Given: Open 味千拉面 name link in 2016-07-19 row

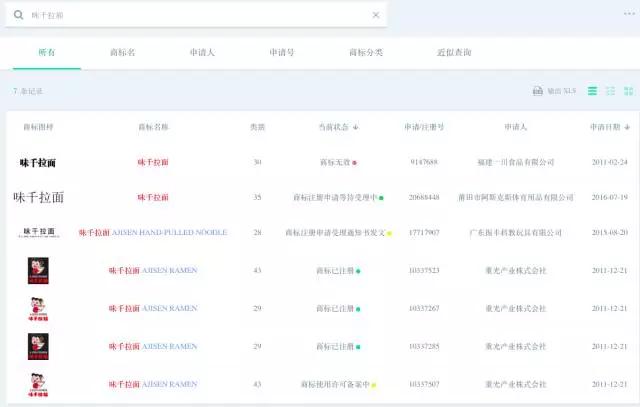Looking at the screenshot, I should pos(153,198).
